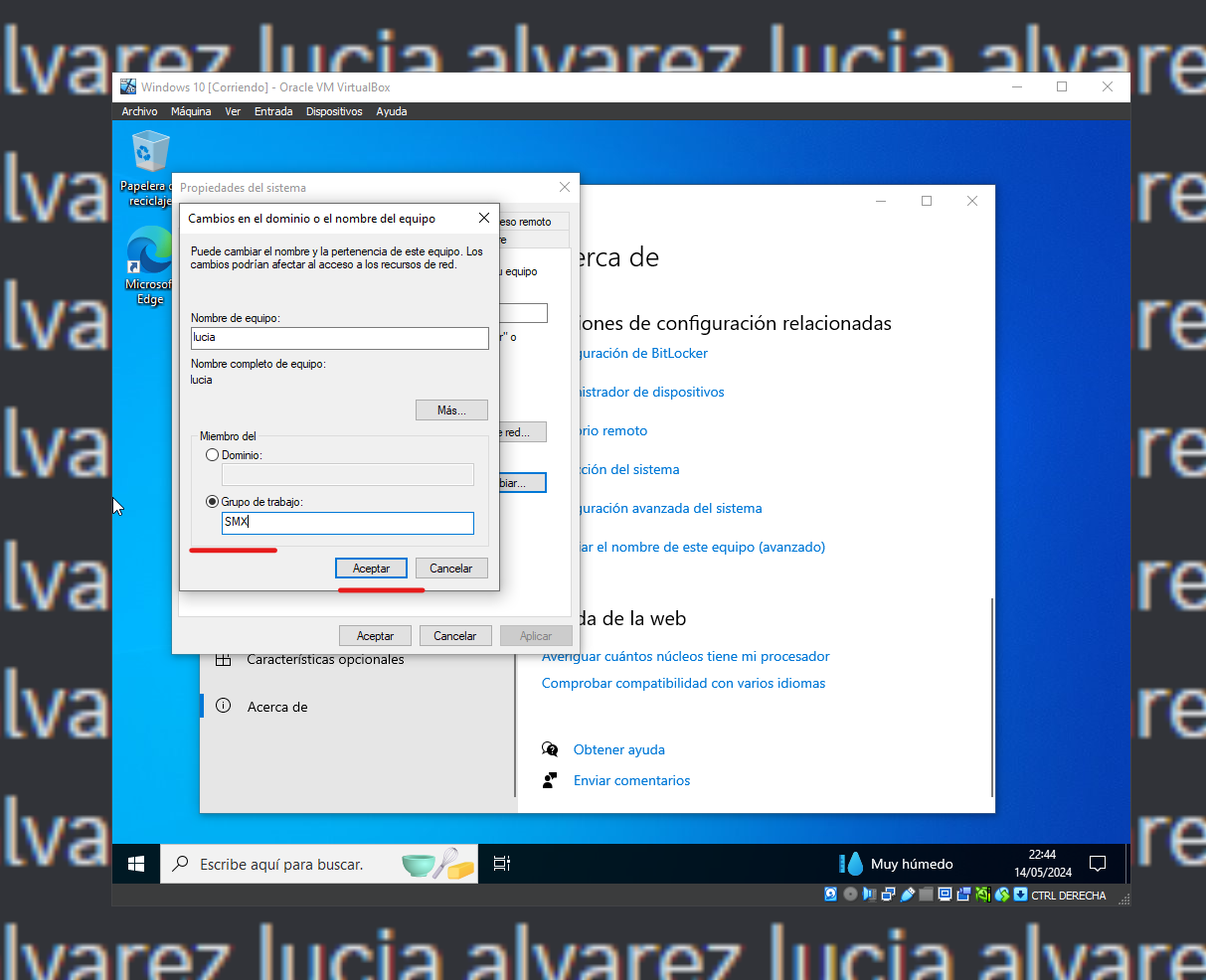Open the Máquina menu in VirtualBox

pyautogui.click(x=190, y=111)
